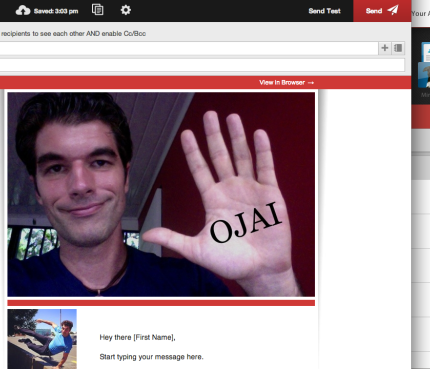Click the red Send button text

[x=374, y=11]
